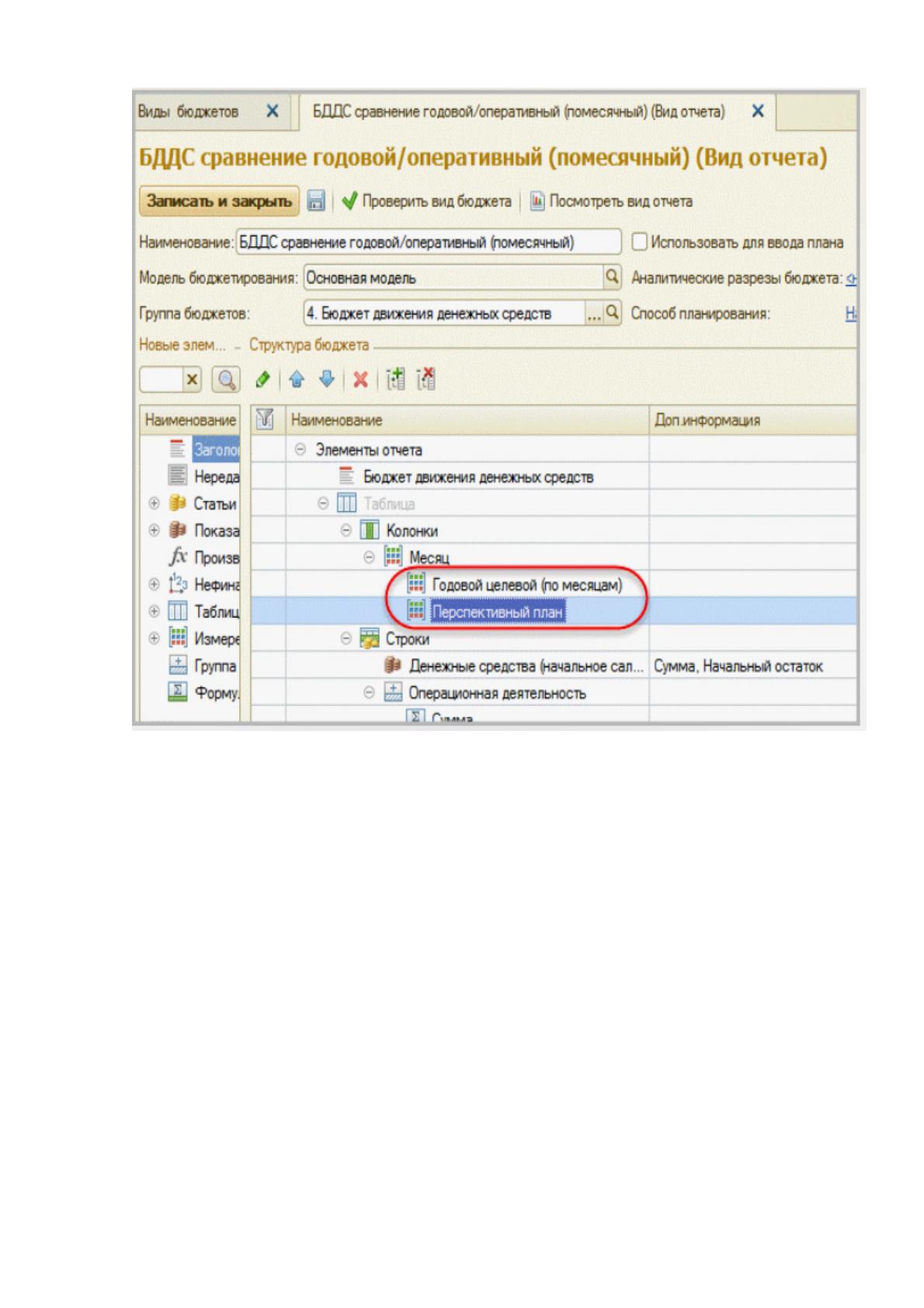Image resolution: width=924 pixels, height=1308 pixels.
Task: Collapse the Строки tree node
Action: click(x=346, y=638)
